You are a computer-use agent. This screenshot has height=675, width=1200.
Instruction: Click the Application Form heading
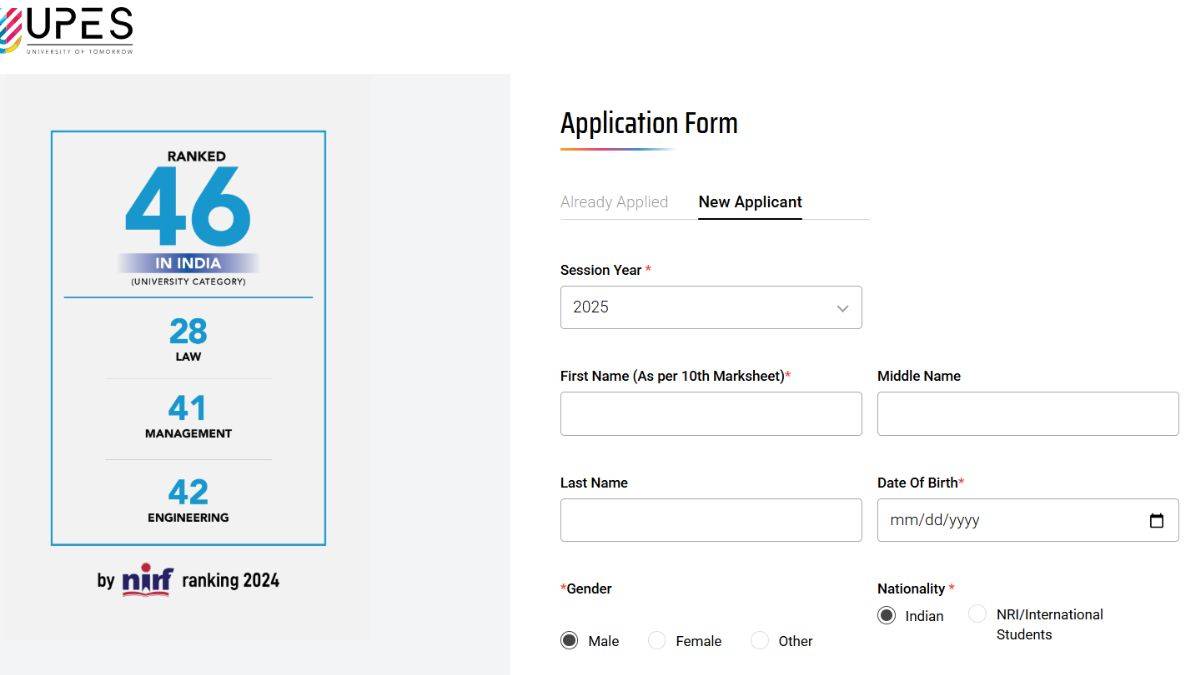click(649, 122)
